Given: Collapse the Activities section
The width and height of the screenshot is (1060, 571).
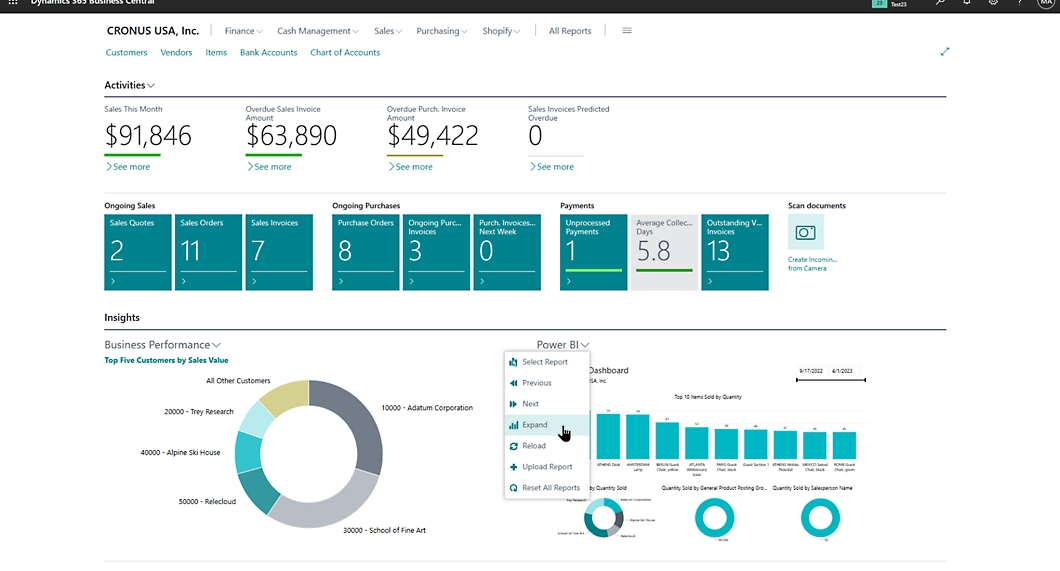Looking at the screenshot, I should (129, 85).
